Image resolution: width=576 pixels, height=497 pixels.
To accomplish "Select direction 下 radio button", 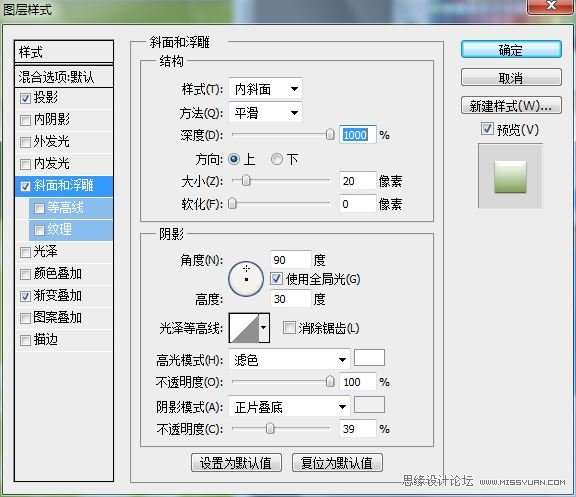I will pyautogui.click(x=277, y=159).
